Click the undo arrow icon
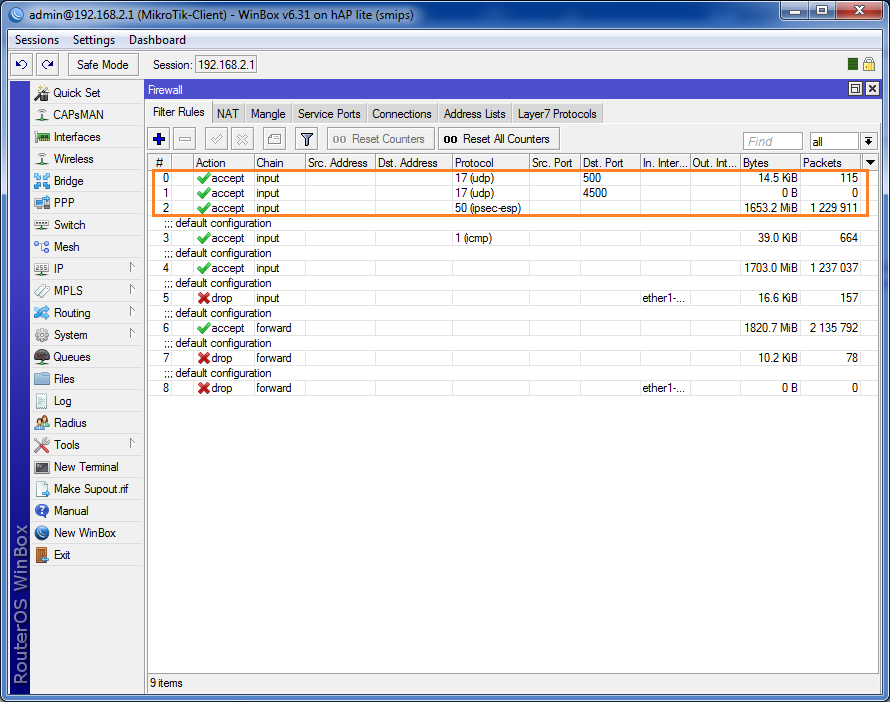Viewport: 890px width, 702px height. point(22,65)
